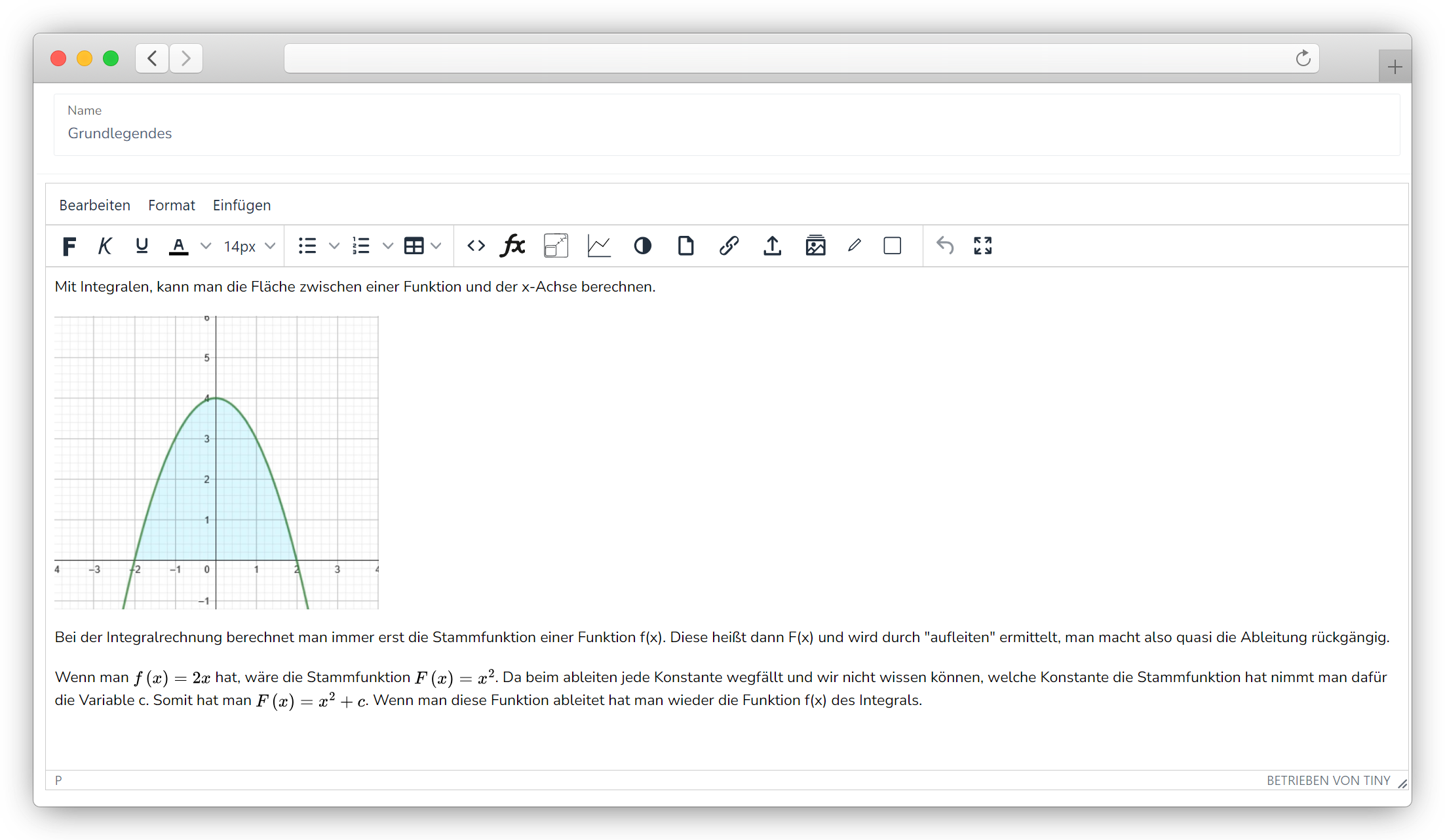Open the Einfügen menu

tap(242, 205)
